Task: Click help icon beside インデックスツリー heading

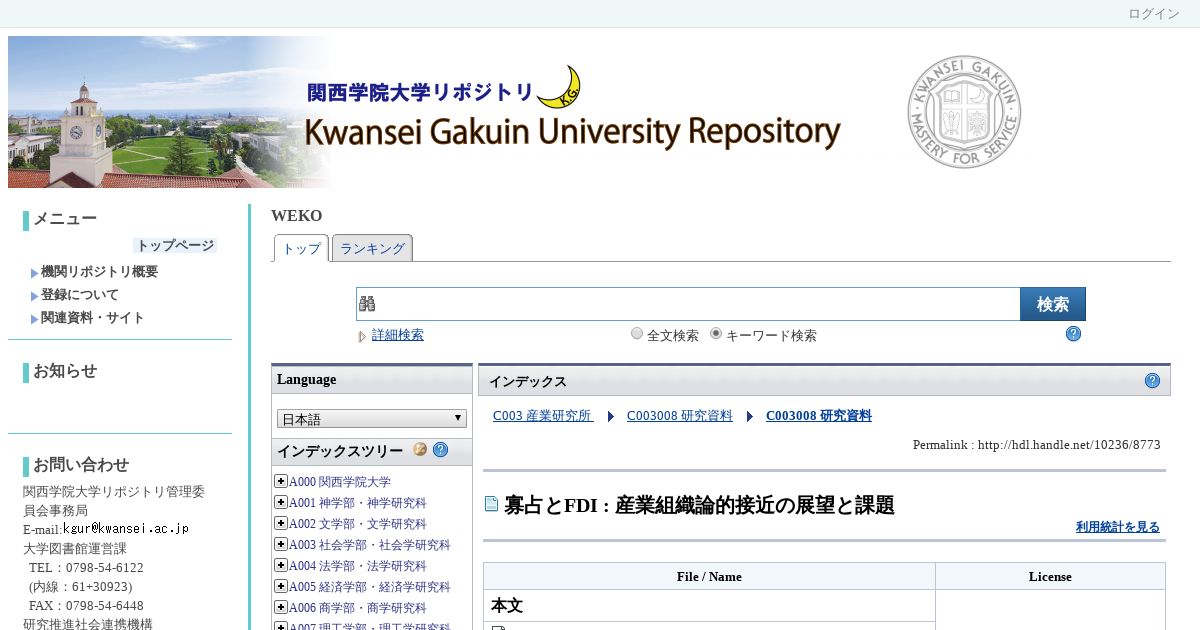Action: pos(440,450)
